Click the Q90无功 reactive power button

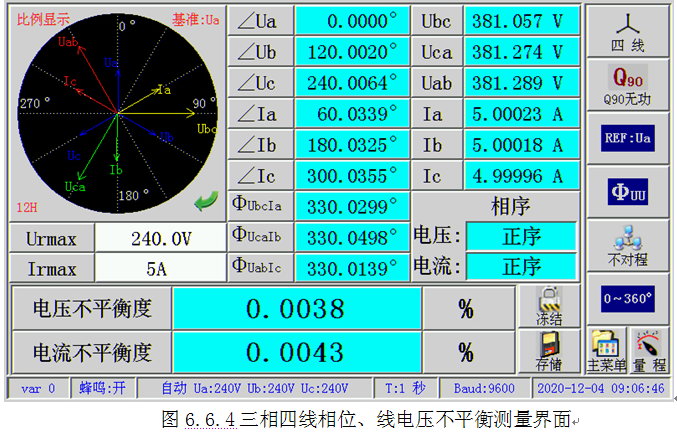click(627, 85)
